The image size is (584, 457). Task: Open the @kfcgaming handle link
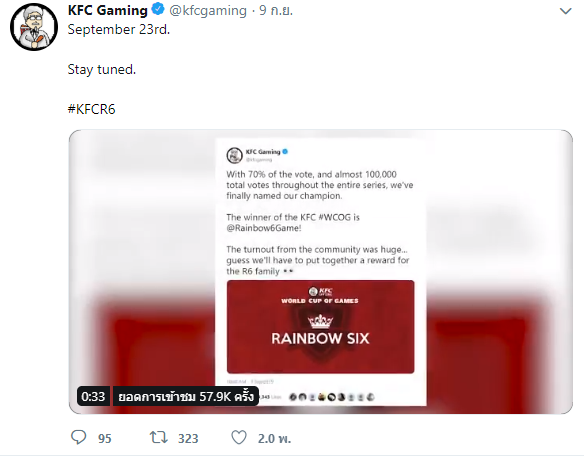coord(208,11)
